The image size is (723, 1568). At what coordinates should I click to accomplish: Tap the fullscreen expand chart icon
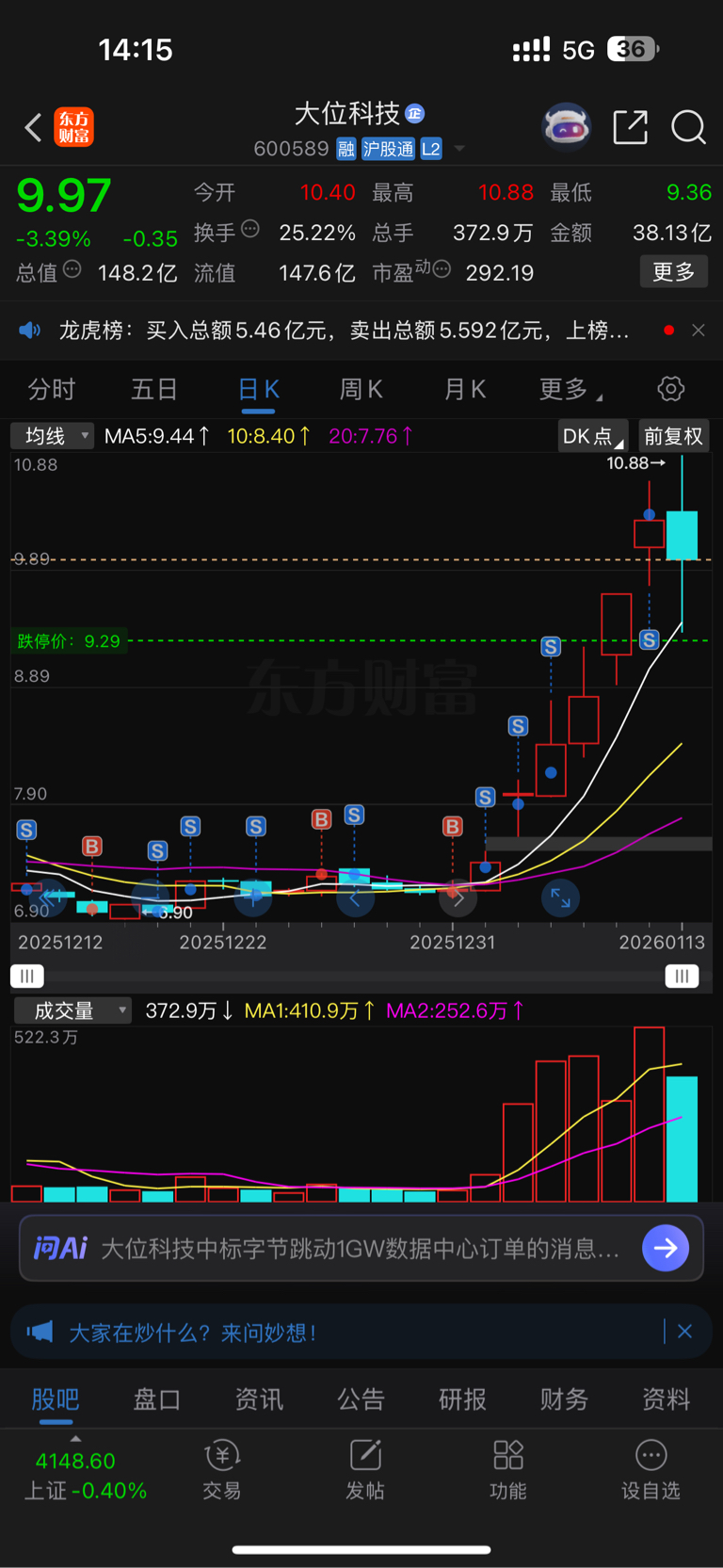point(560,898)
